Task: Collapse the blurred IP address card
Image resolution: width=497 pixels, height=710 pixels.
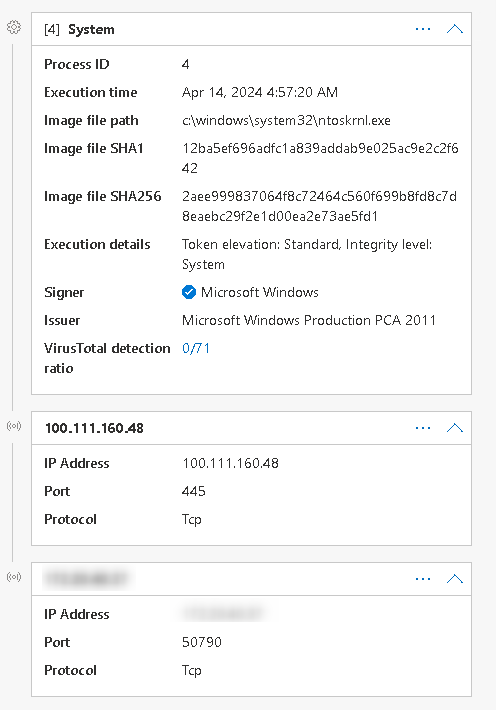Action: (x=454, y=579)
